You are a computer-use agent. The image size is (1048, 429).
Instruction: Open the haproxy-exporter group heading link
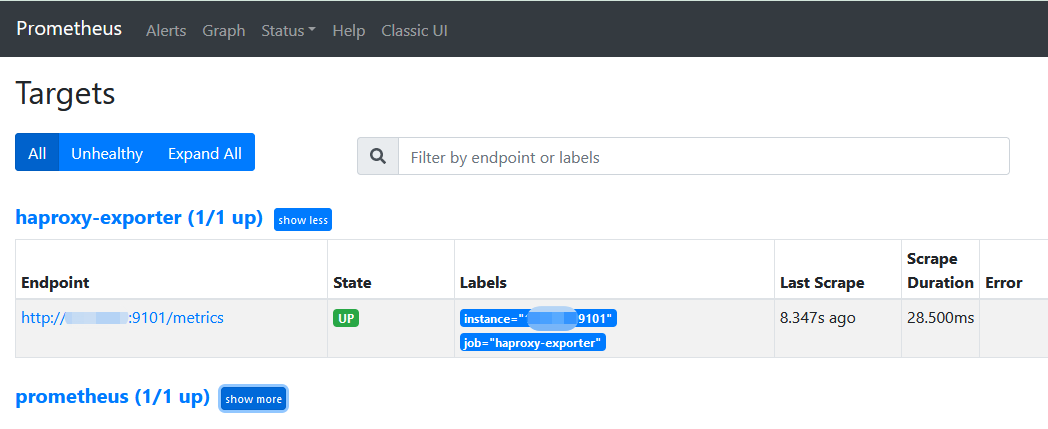coord(139,218)
